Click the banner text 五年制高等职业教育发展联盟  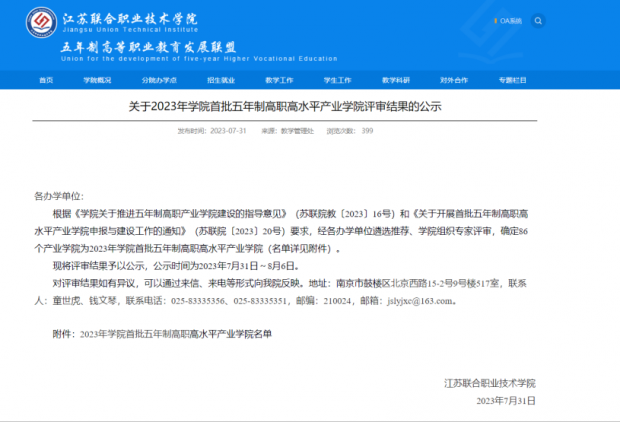149,47
